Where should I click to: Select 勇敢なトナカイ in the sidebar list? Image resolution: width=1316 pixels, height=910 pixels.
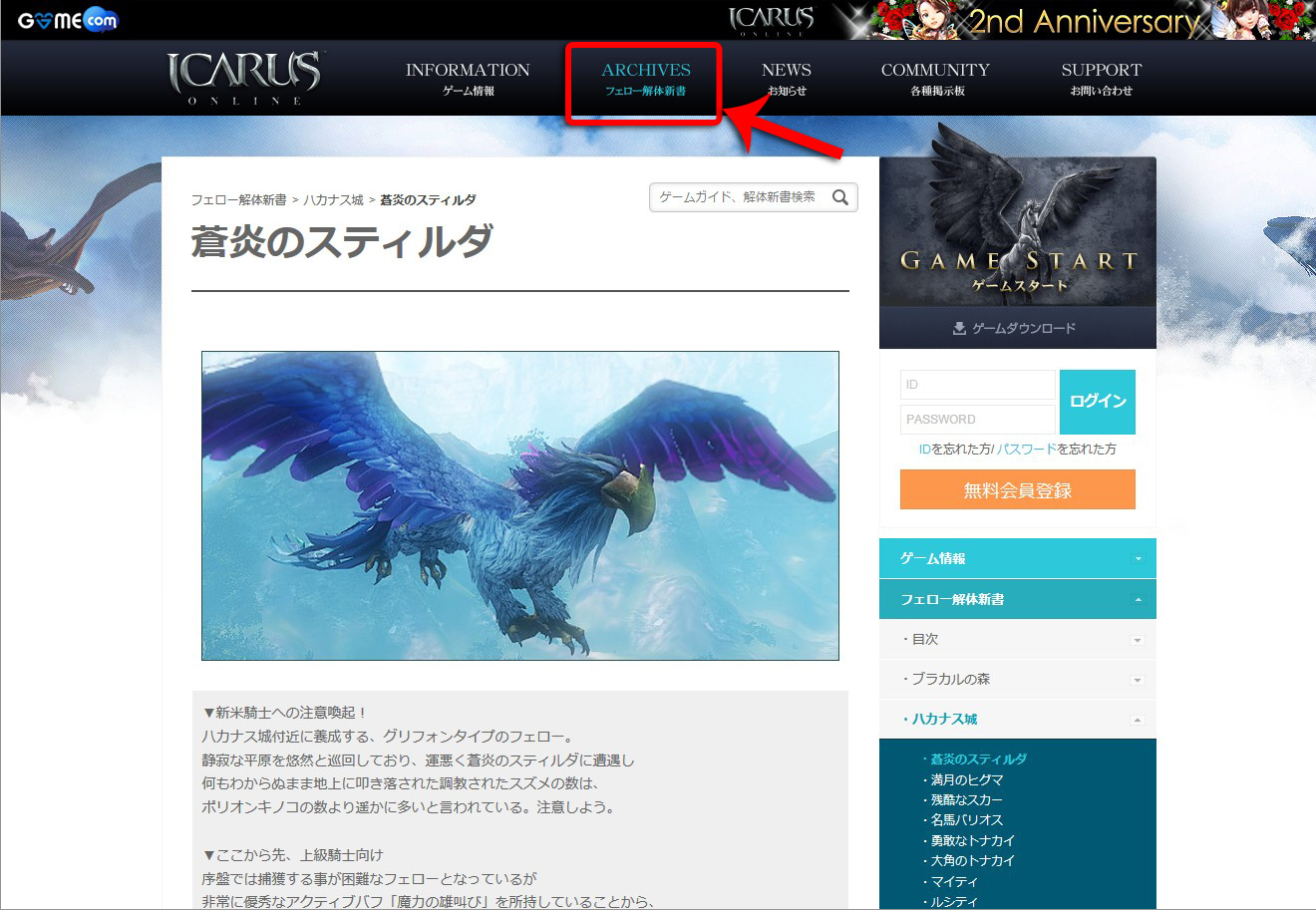tap(973, 841)
